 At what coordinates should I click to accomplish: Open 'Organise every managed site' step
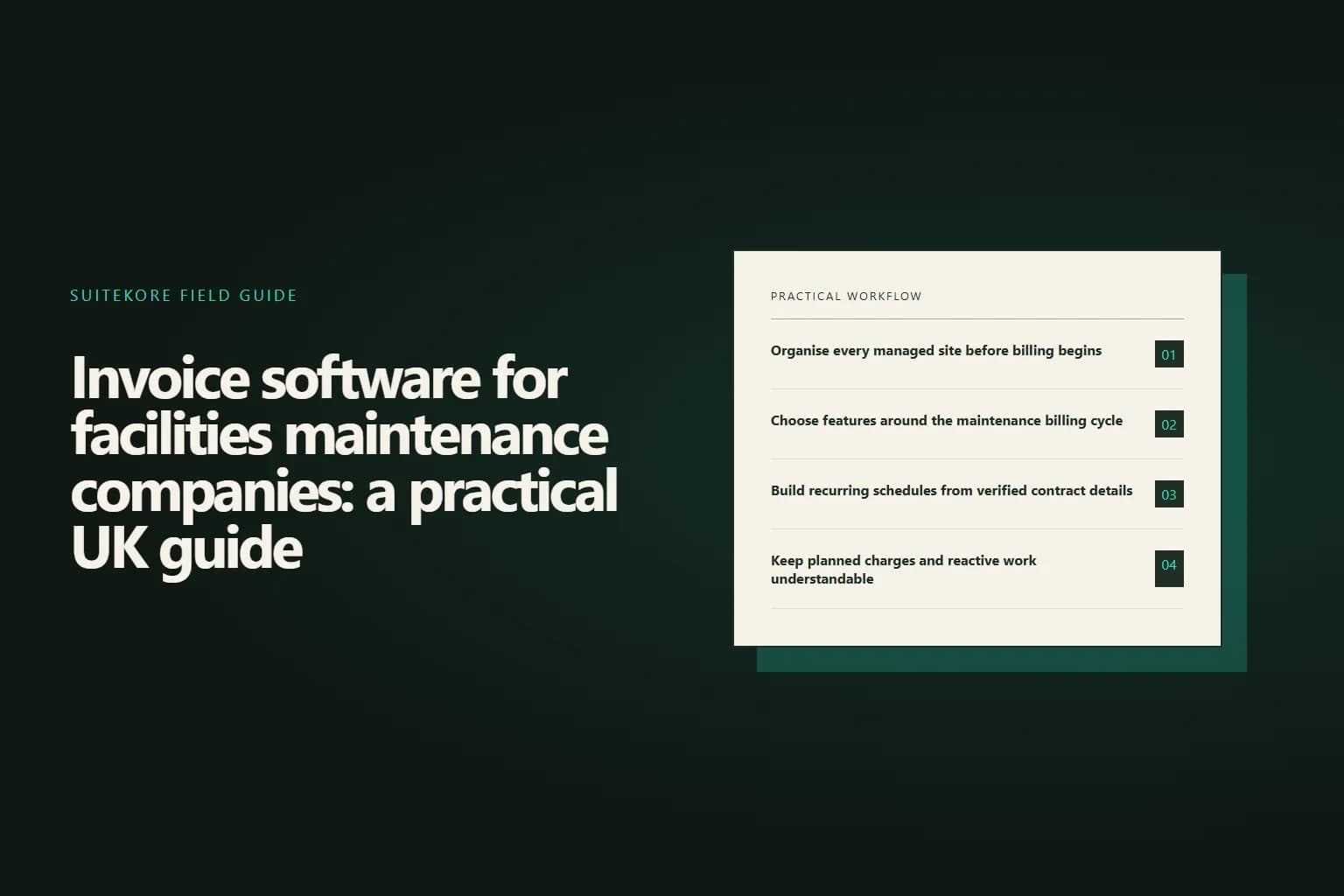coord(976,354)
